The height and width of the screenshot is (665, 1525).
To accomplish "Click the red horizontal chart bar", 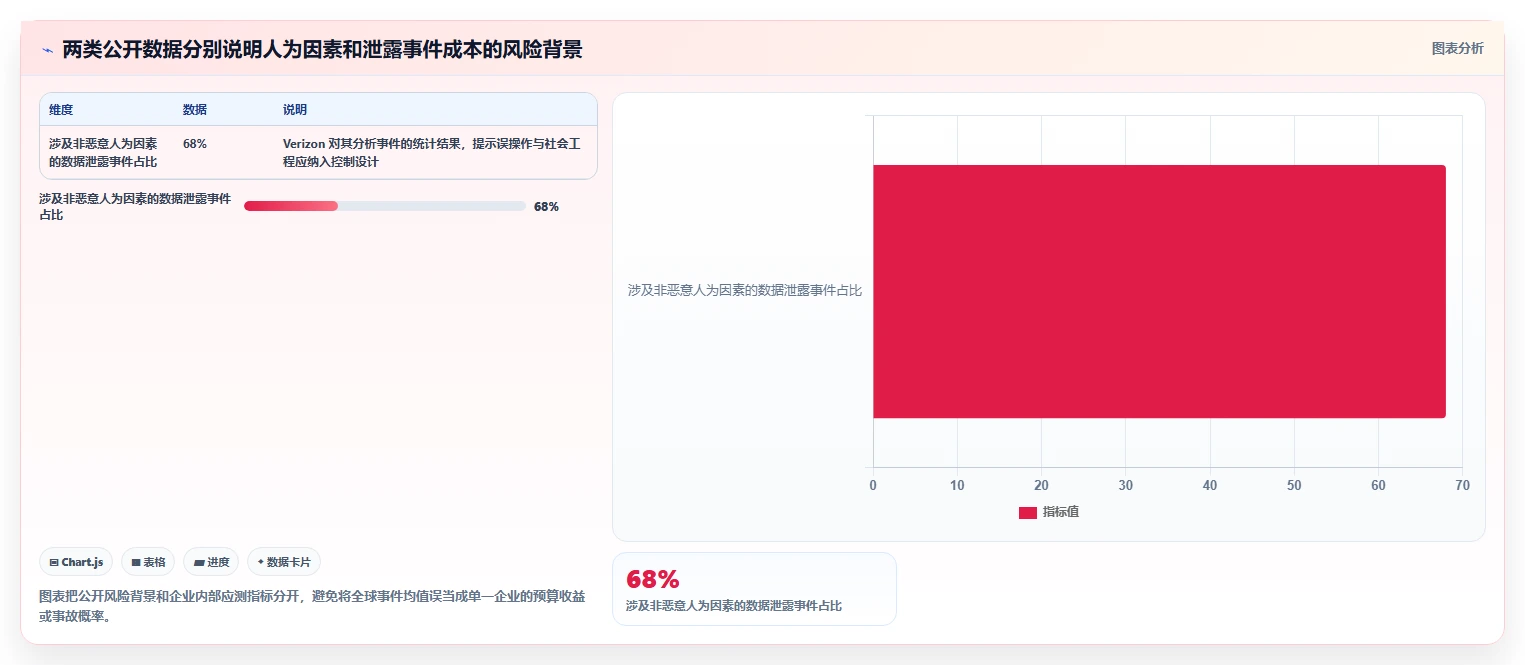I will tap(1159, 291).
